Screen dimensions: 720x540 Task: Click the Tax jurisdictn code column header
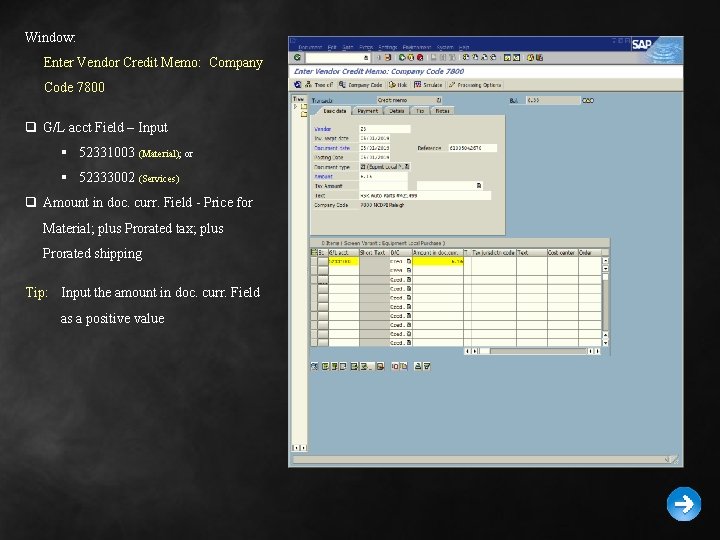tap(493, 253)
